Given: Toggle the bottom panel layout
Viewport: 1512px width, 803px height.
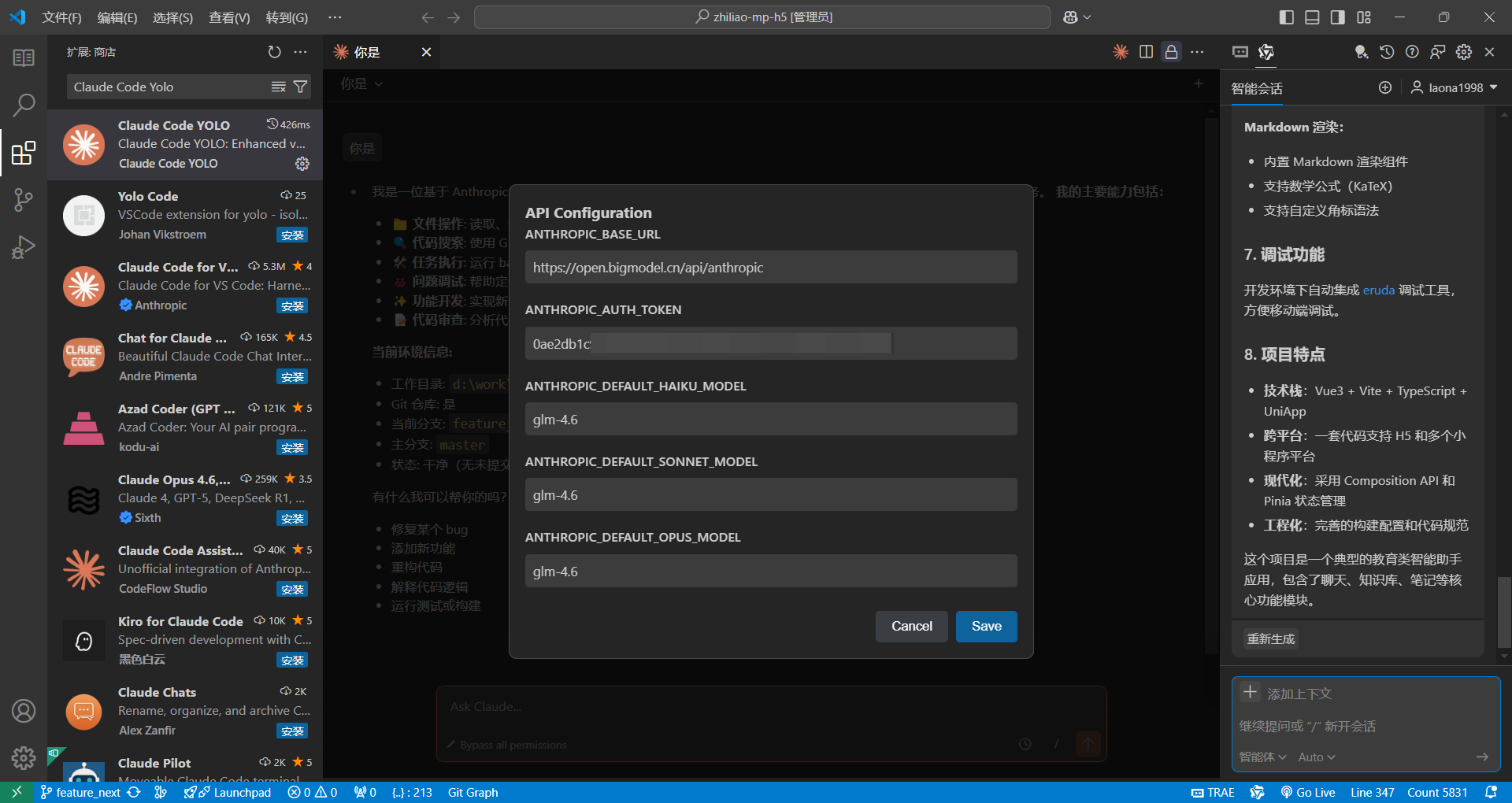Looking at the screenshot, I should pos(1312,17).
